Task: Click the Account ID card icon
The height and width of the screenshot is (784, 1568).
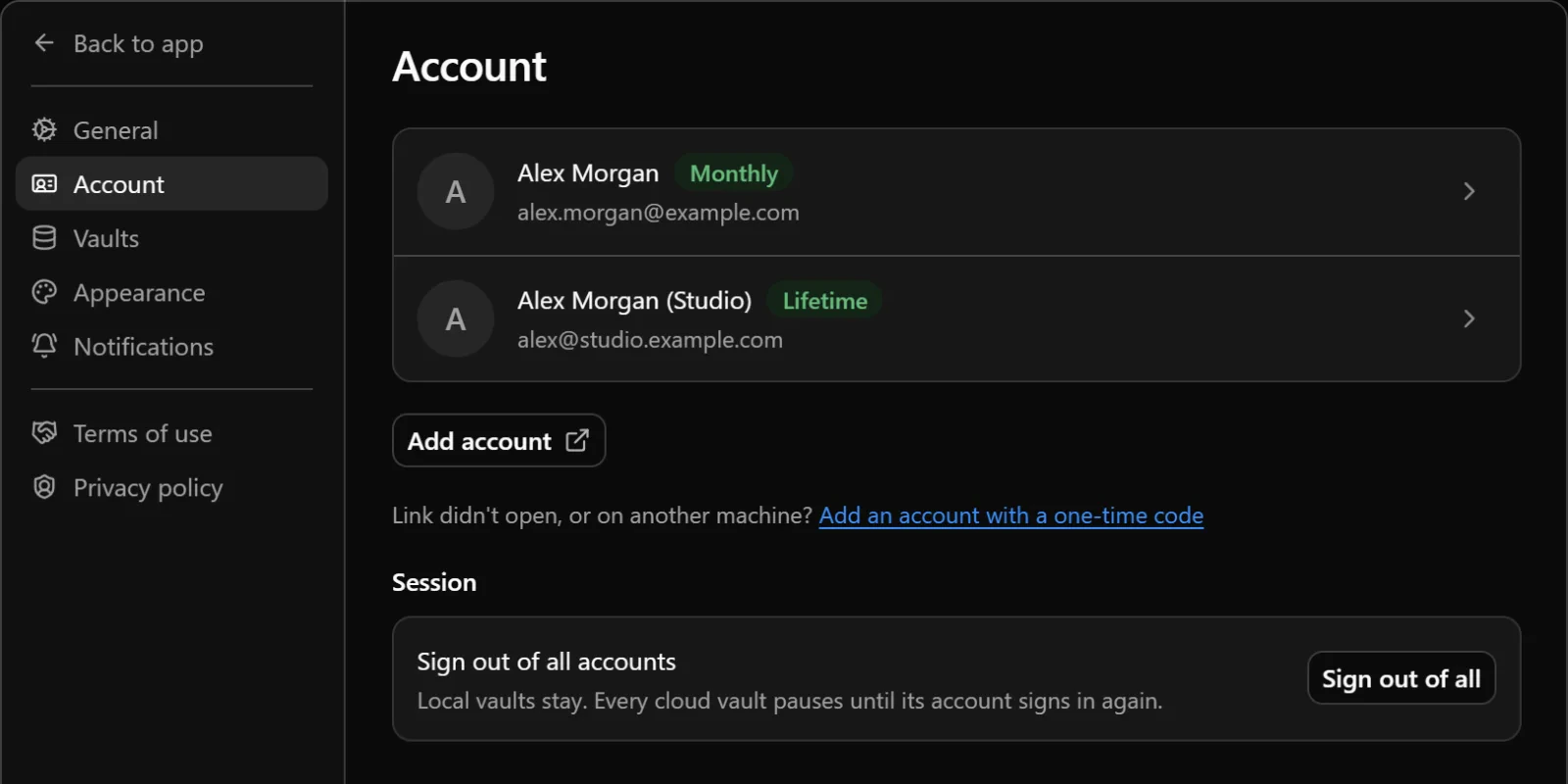Action: [44, 184]
